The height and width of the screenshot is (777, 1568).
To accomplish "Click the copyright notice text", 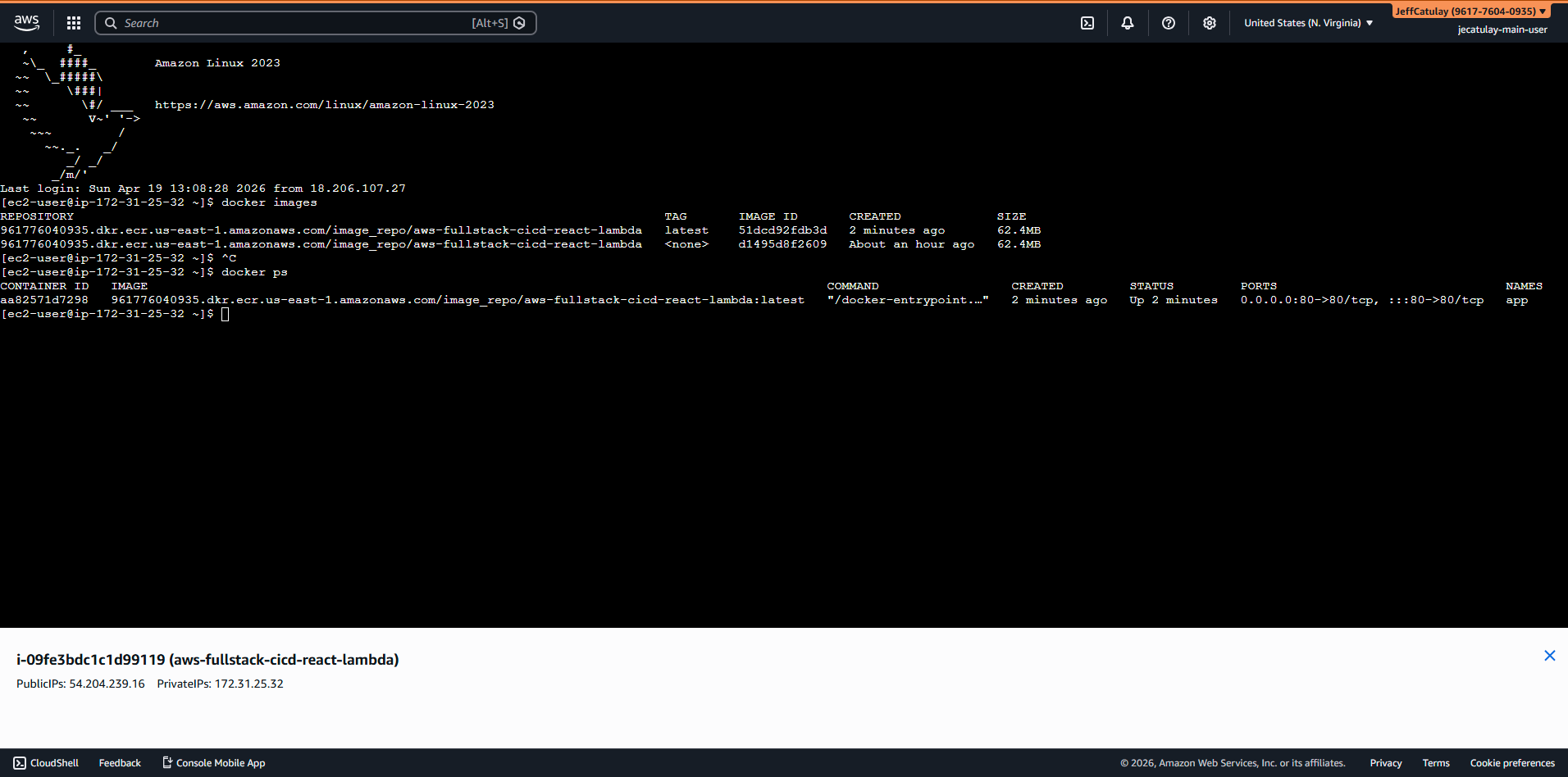I will click(1233, 763).
